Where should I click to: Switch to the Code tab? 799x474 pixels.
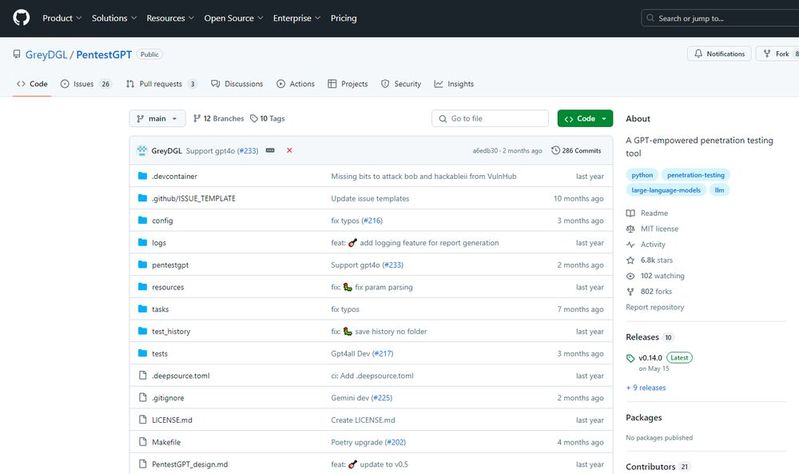click(x=32, y=84)
